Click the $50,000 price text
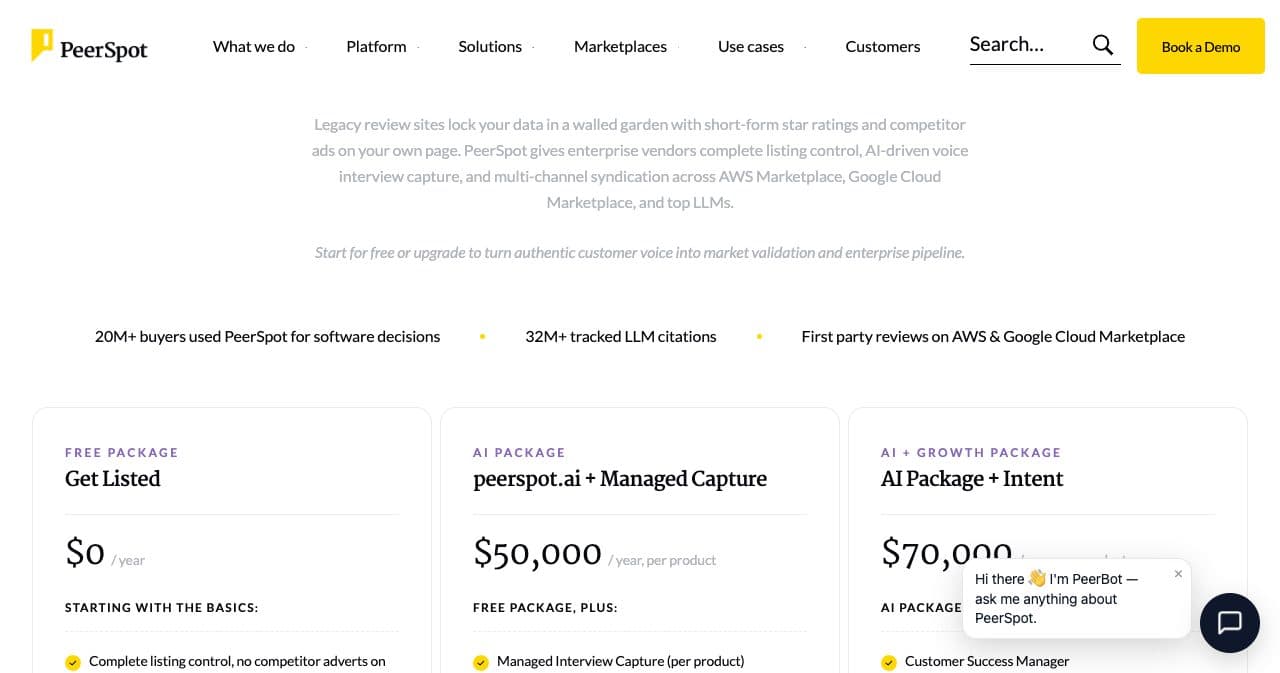 pos(537,552)
